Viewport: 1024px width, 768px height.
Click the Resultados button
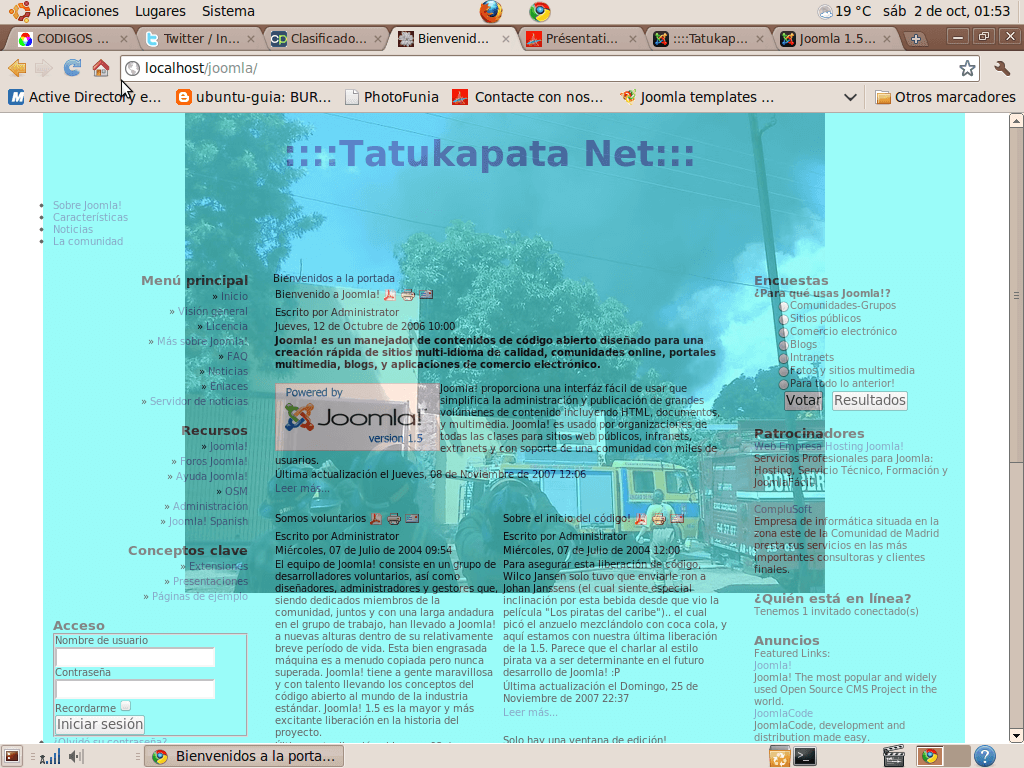[870, 400]
